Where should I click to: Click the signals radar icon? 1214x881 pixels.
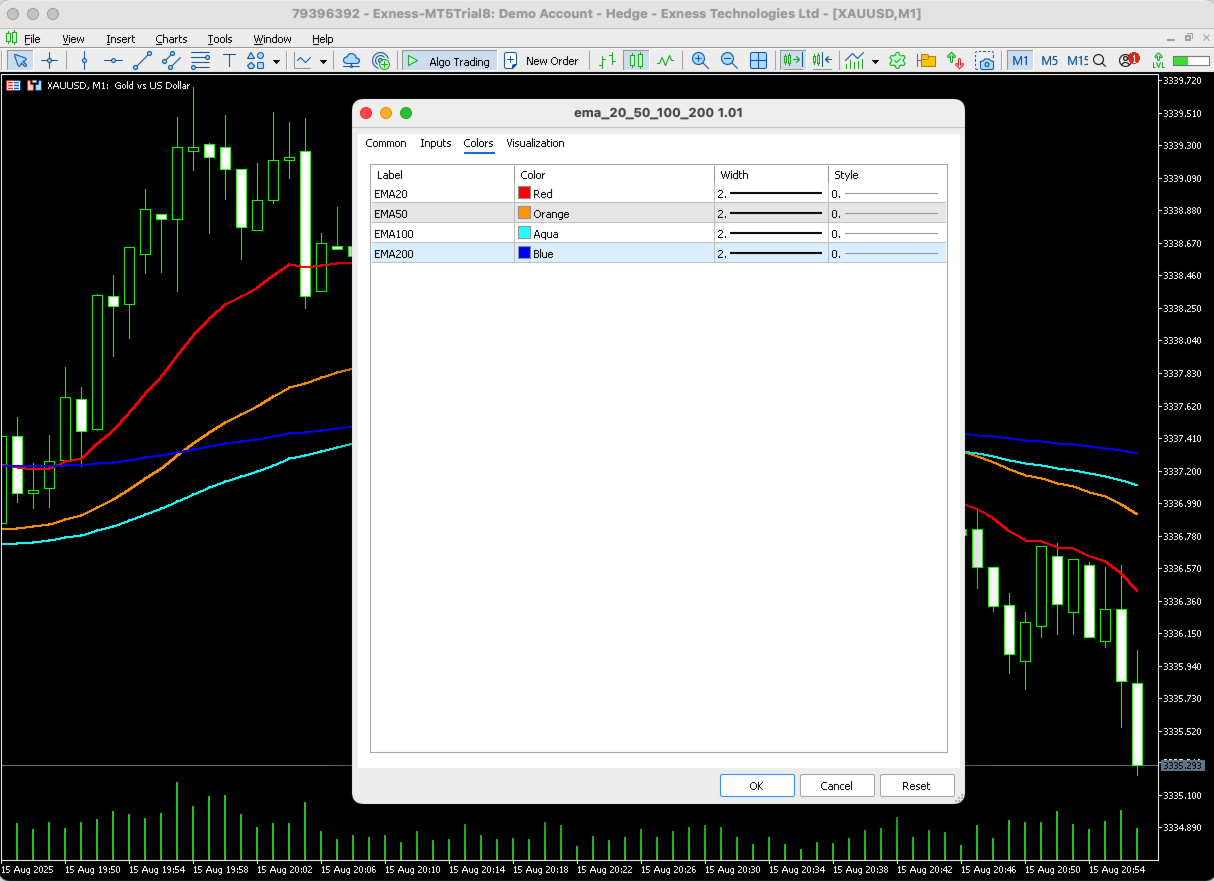(381, 61)
